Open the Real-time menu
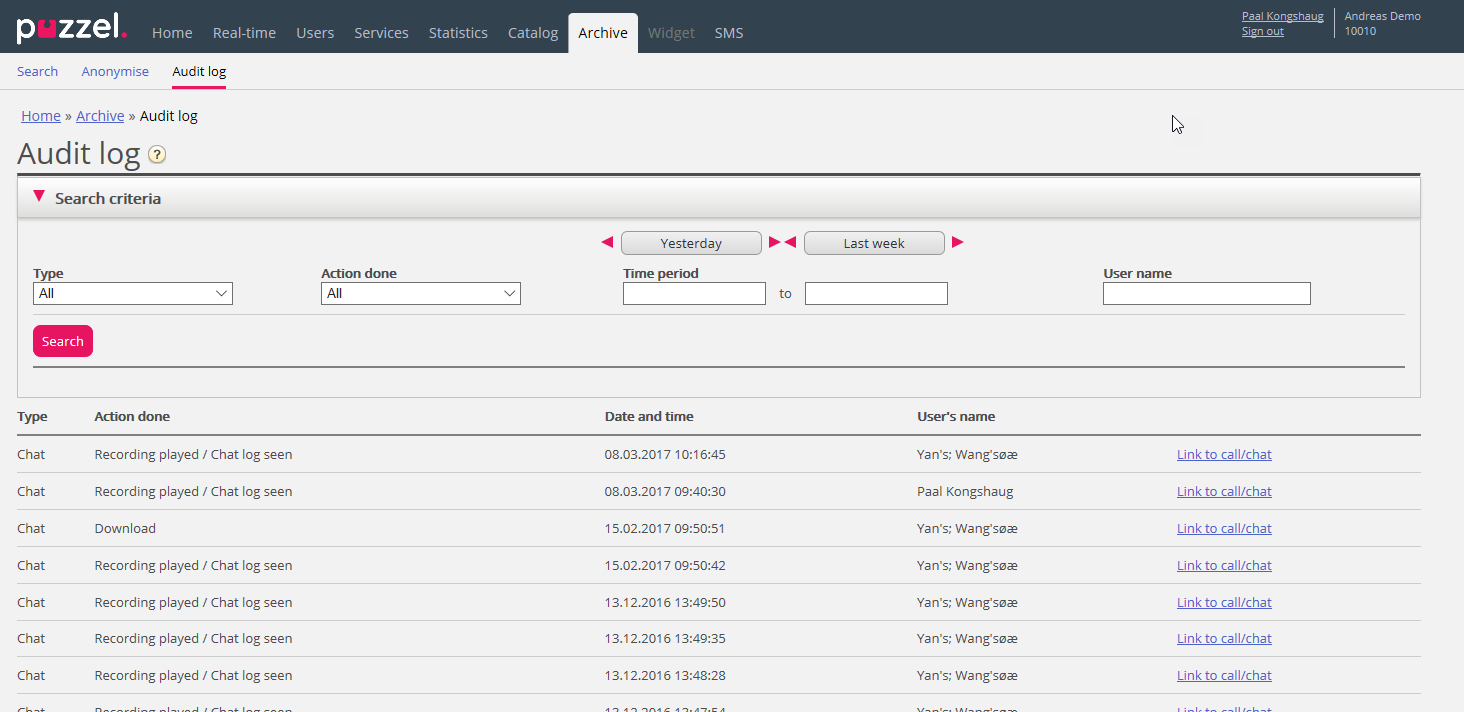Viewport: 1464px width, 712px height. click(x=244, y=33)
